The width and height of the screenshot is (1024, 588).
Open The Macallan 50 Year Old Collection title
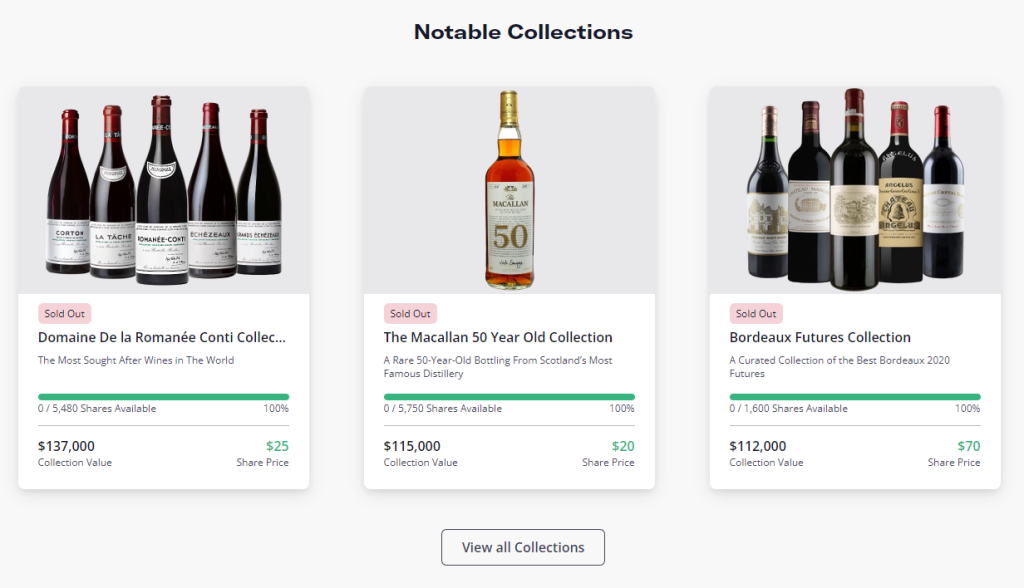point(498,337)
